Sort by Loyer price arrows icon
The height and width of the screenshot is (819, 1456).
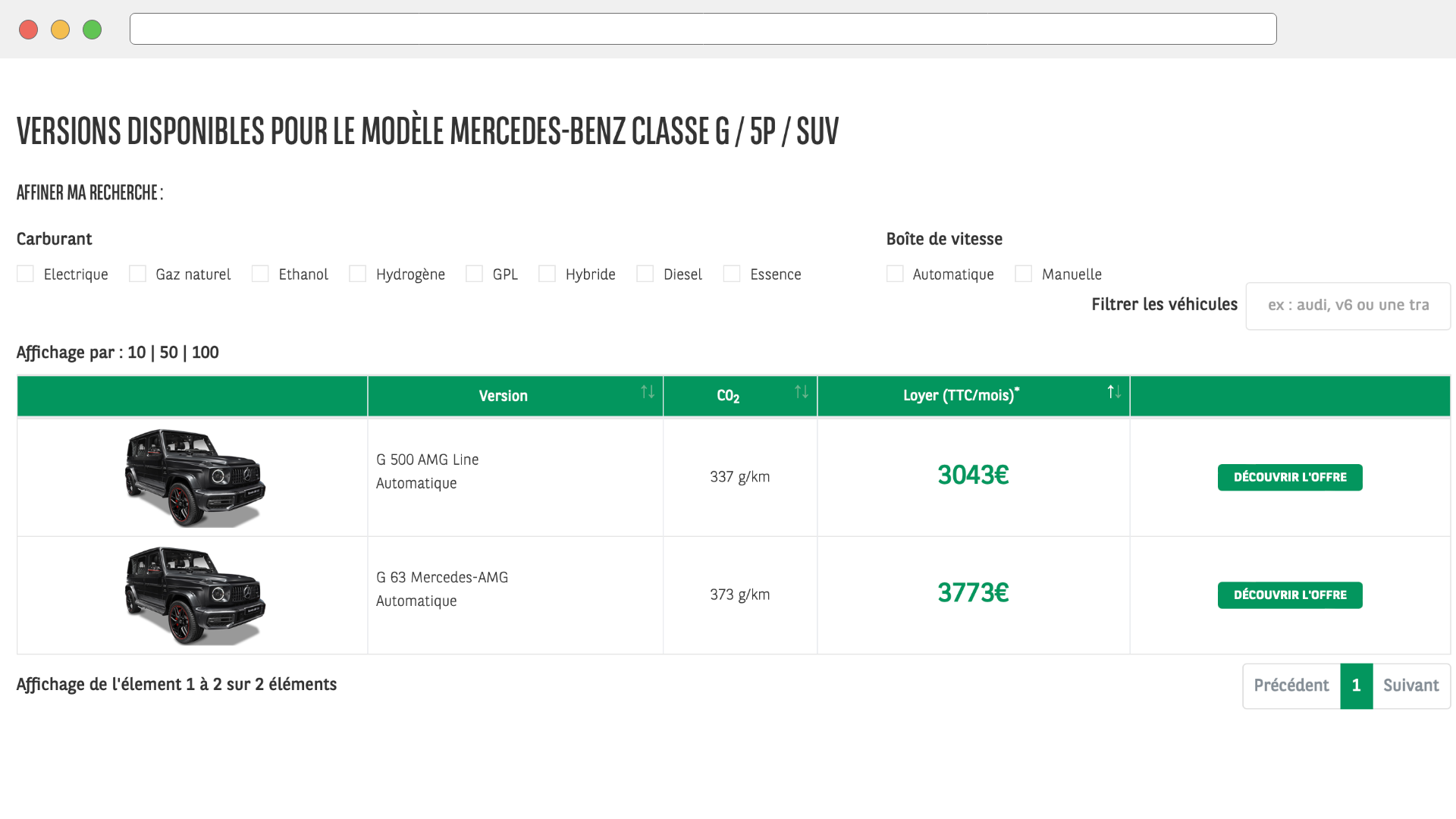[x=1113, y=392]
